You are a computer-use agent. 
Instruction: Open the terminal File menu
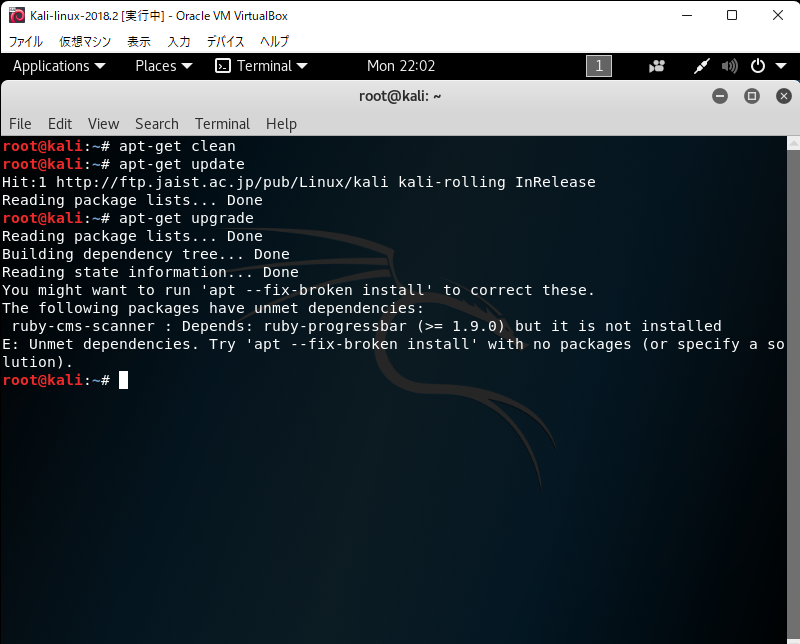(20, 124)
